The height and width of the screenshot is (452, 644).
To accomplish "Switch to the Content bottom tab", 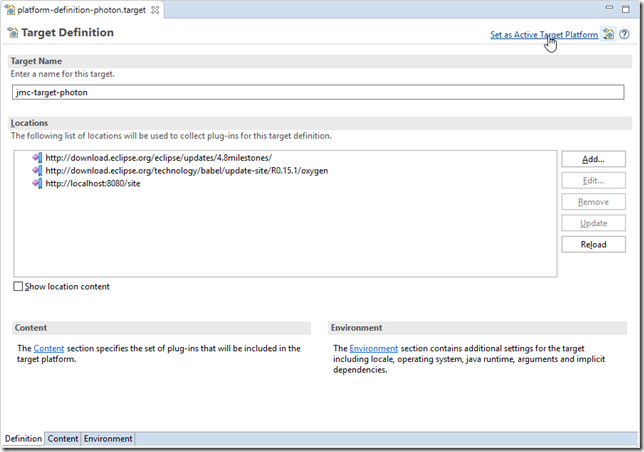I will (x=62, y=439).
